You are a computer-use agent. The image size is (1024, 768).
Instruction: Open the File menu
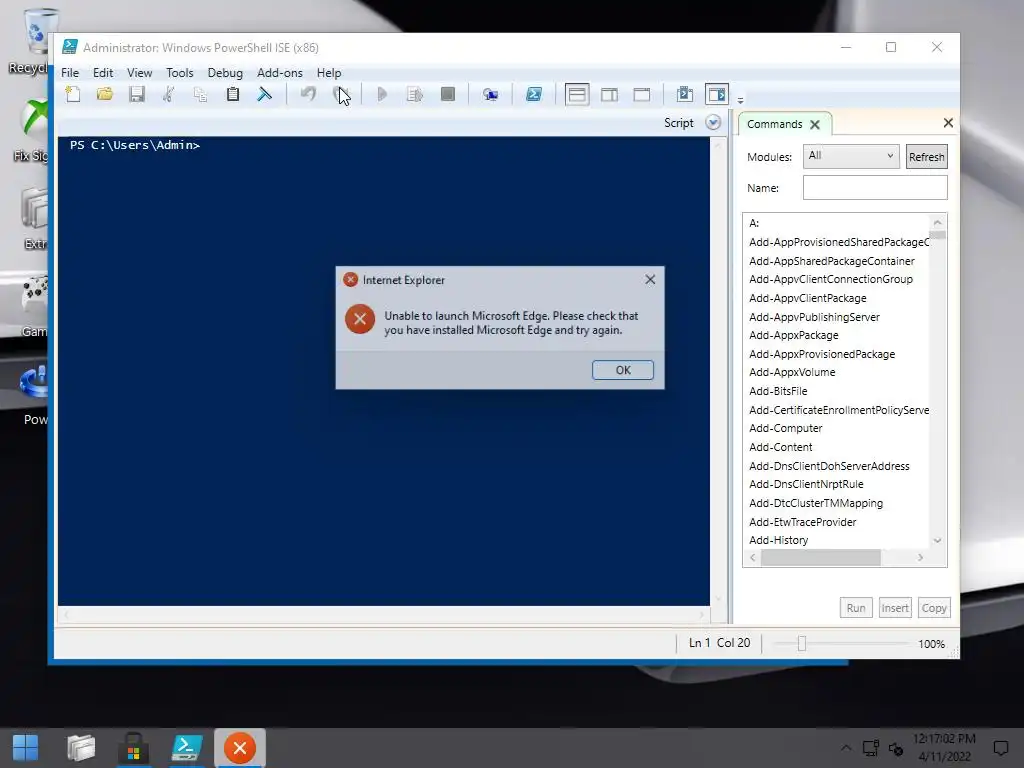[70, 72]
